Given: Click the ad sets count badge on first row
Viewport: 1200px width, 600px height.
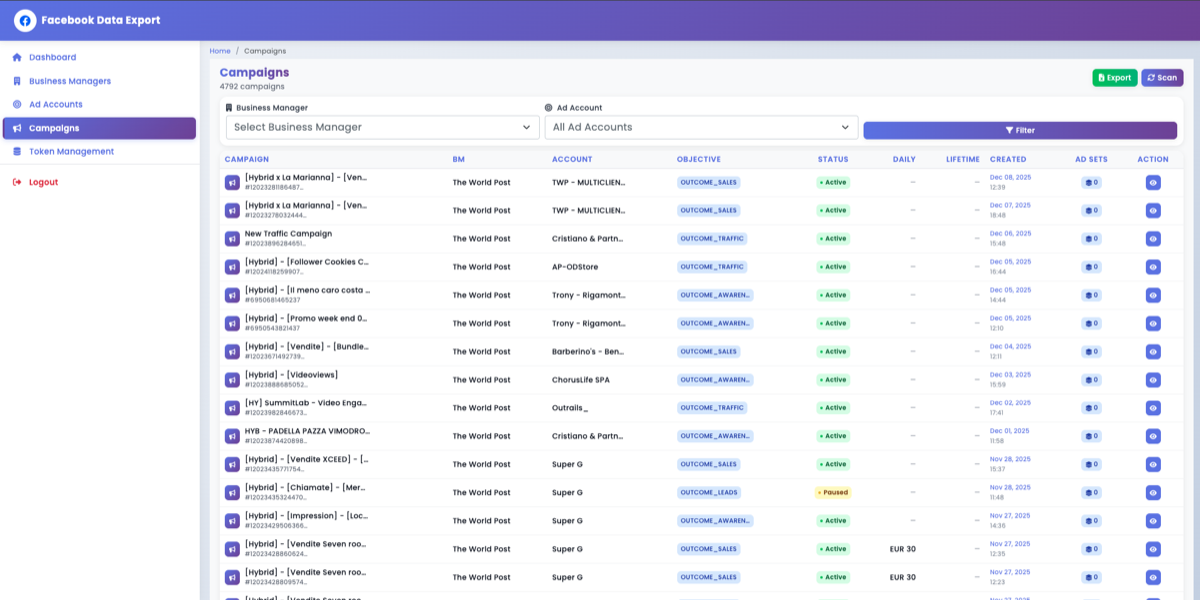Looking at the screenshot, I should (x=1088, y=183).
